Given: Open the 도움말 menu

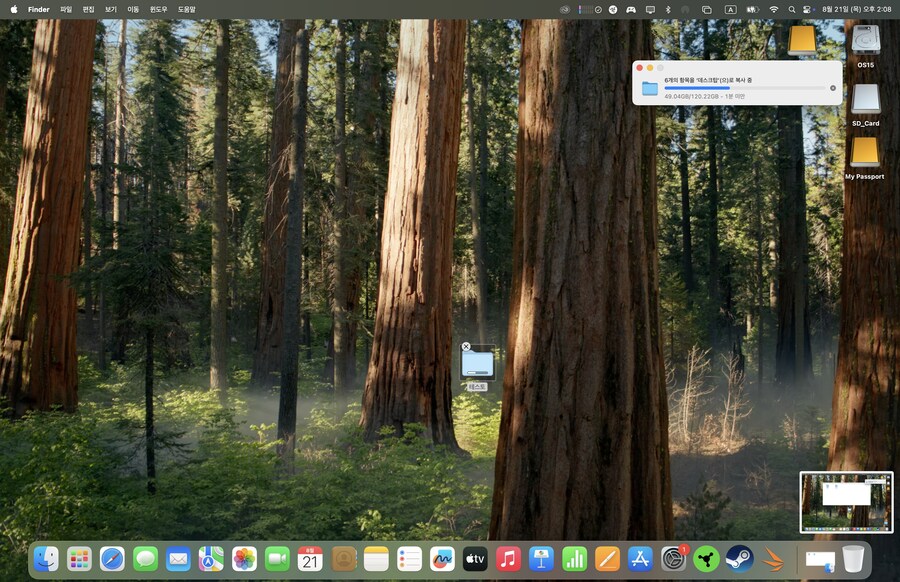Looking at the screenshot, I should [187, 9].
